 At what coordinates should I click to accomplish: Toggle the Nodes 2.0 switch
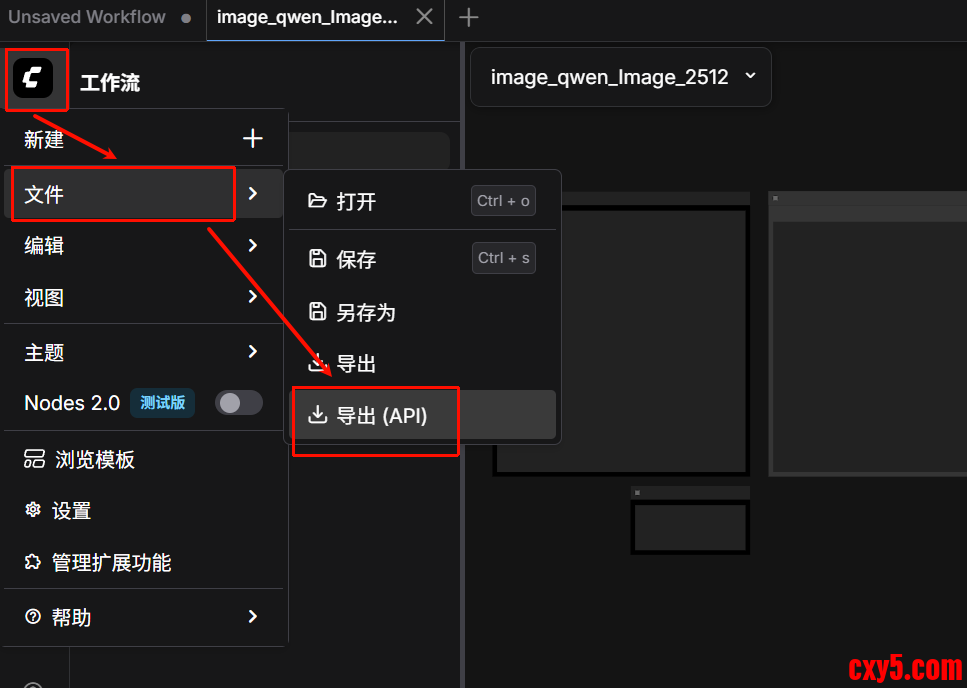[x=239, y=403]
